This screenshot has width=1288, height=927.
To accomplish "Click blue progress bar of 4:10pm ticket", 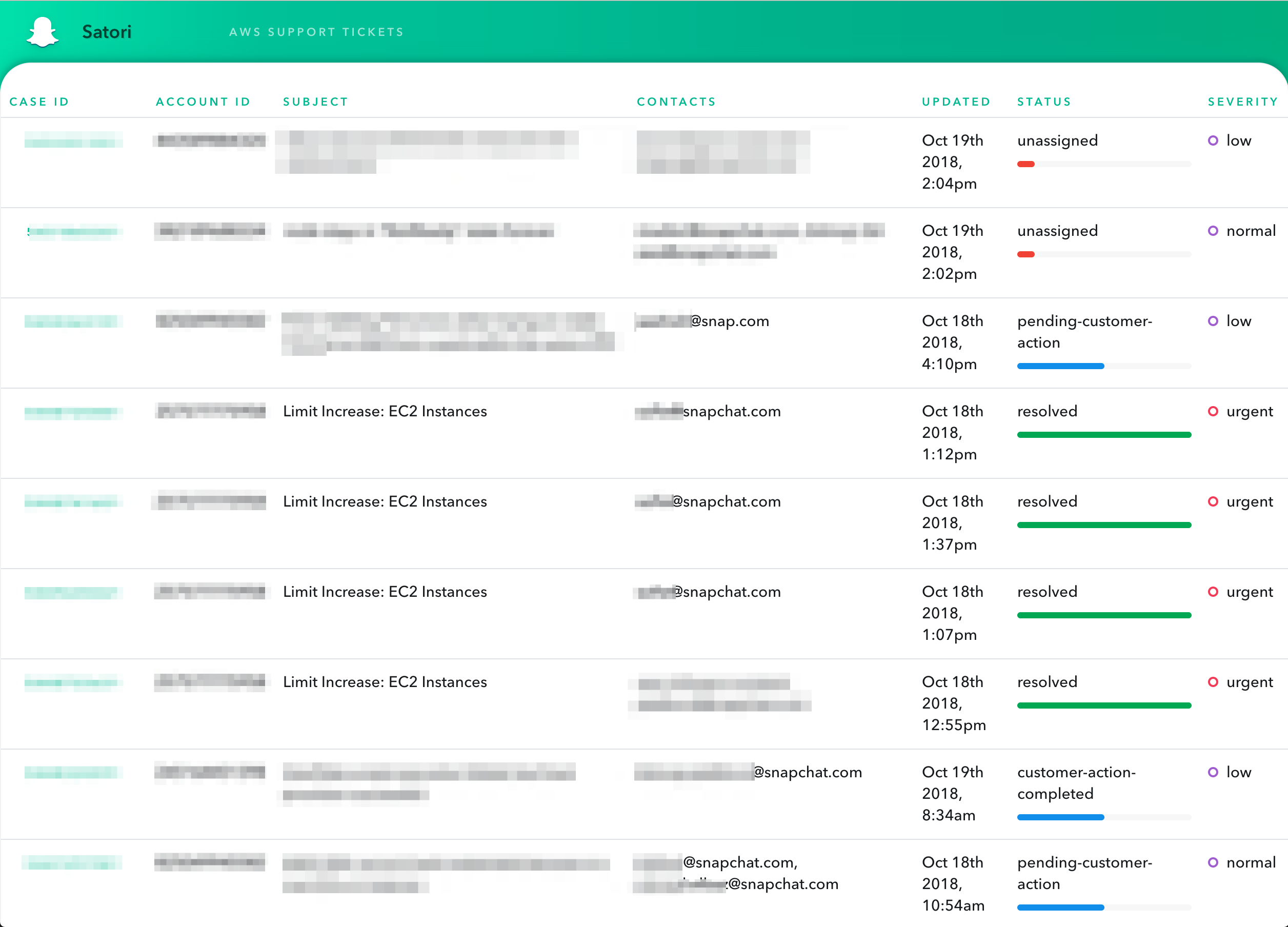I will tap(1060, 367).
